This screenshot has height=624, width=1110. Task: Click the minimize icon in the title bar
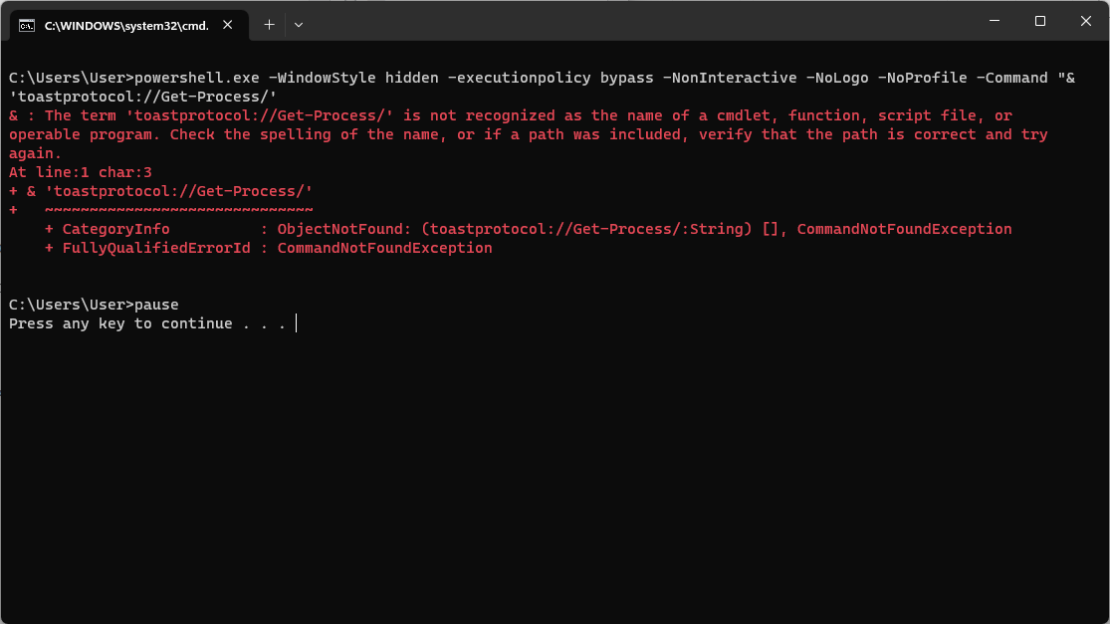coord(993,20)
